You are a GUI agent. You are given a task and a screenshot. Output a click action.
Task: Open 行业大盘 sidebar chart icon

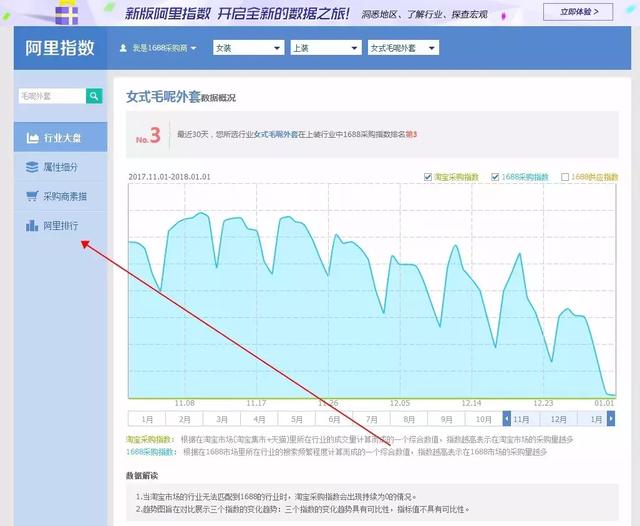pyautogui.click(x=33, y=138)
